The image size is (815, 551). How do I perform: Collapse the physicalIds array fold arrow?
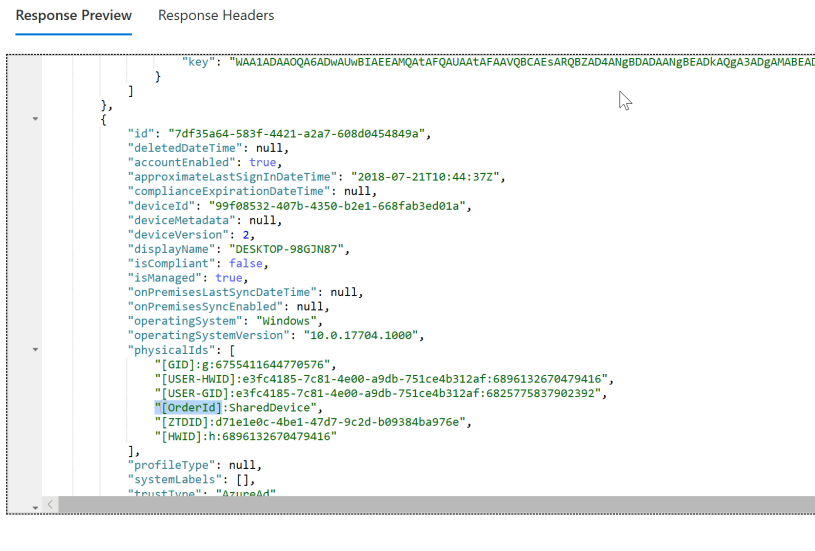tap(37, 350)
